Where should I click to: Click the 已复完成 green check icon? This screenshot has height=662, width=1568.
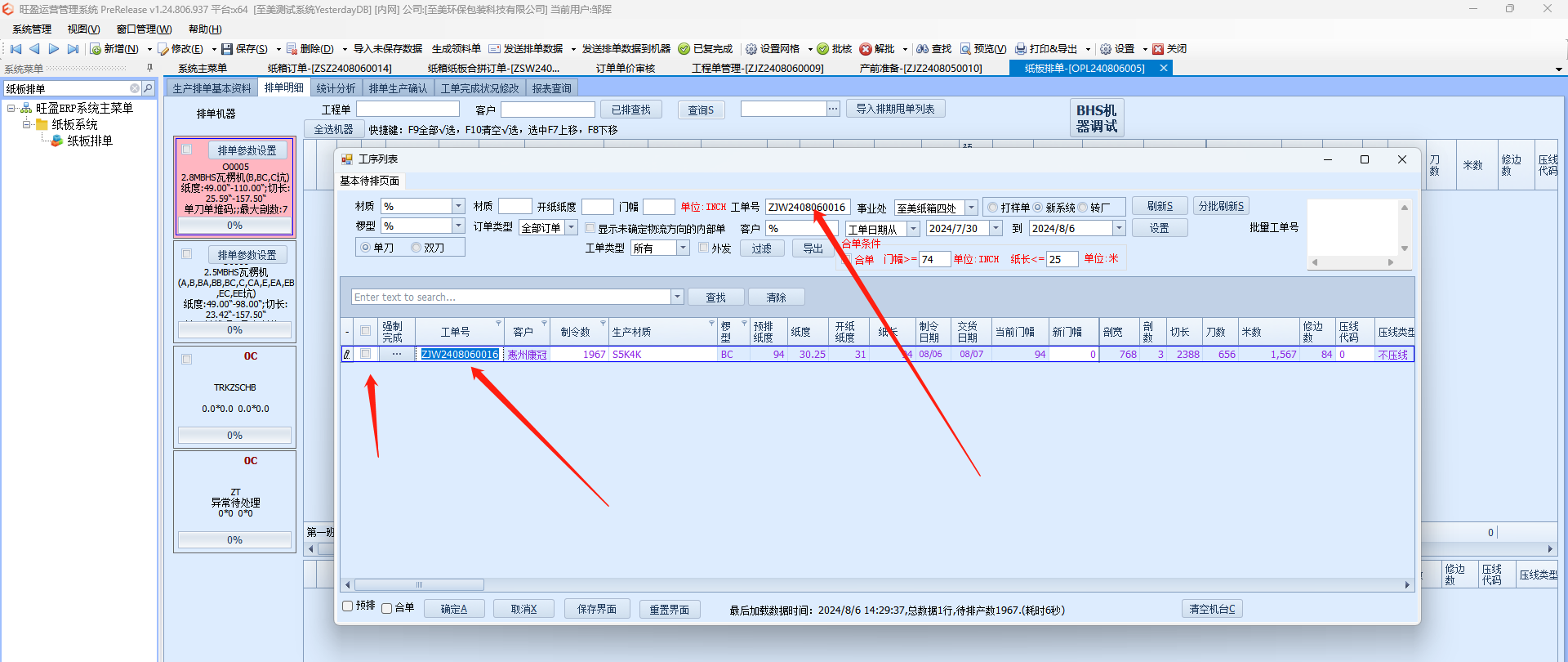click(684, 49)
